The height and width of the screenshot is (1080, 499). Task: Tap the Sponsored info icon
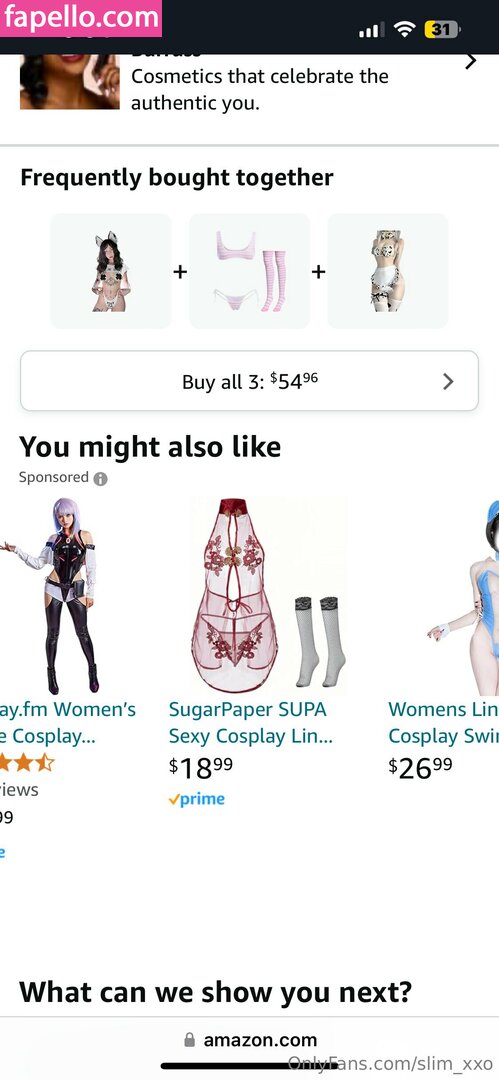[x=101, y=479]
